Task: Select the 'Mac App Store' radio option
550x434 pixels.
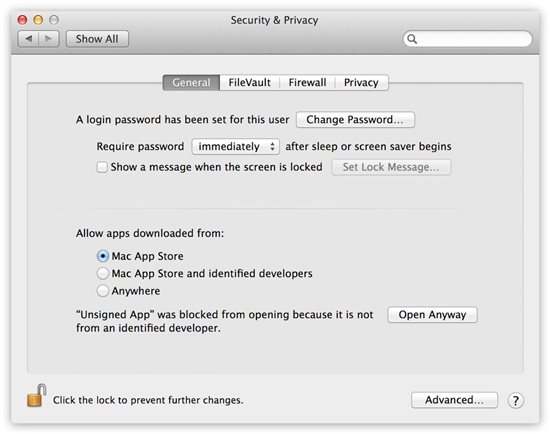Action: point(103,256)
